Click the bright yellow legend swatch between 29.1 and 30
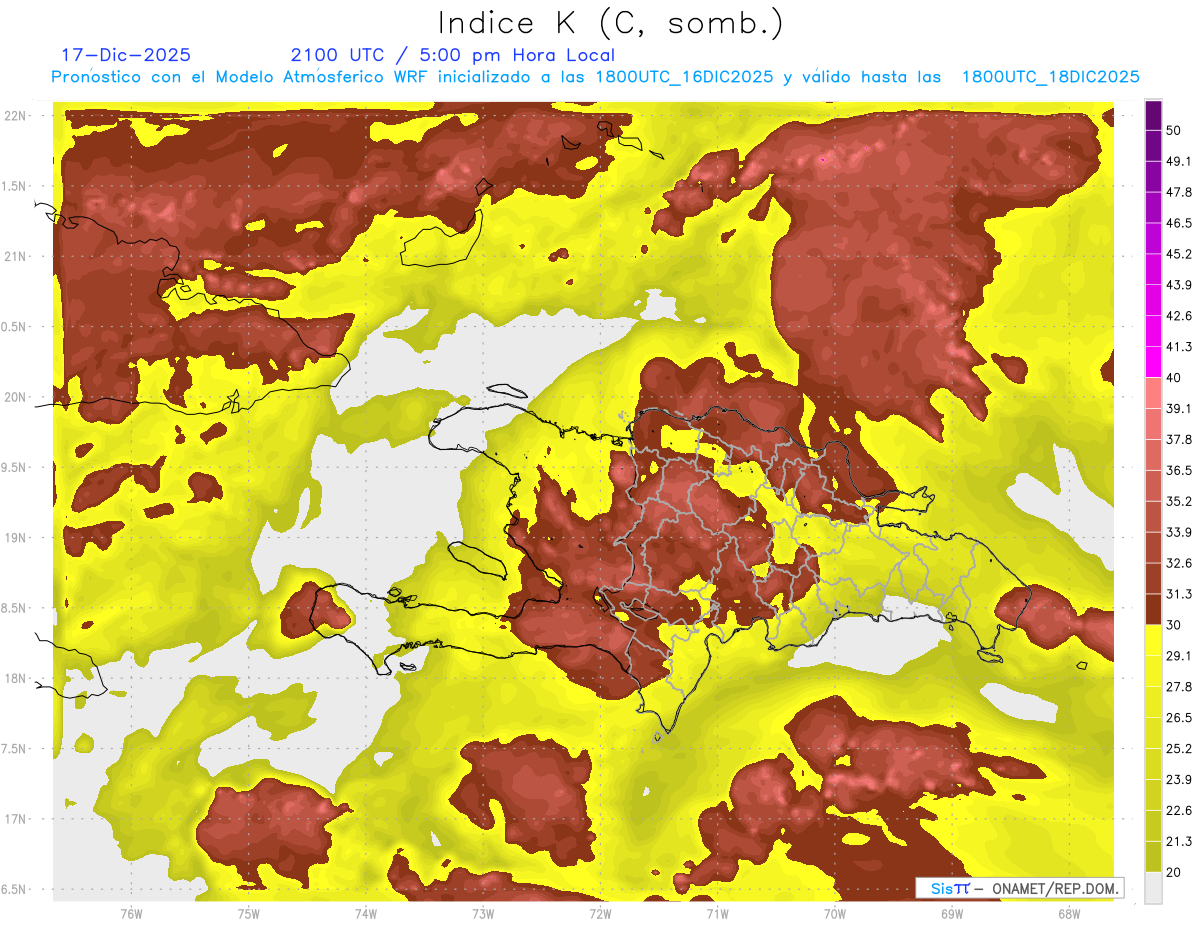The width and height of the screenshot is (1200, 927). [x=1153, y=640]
